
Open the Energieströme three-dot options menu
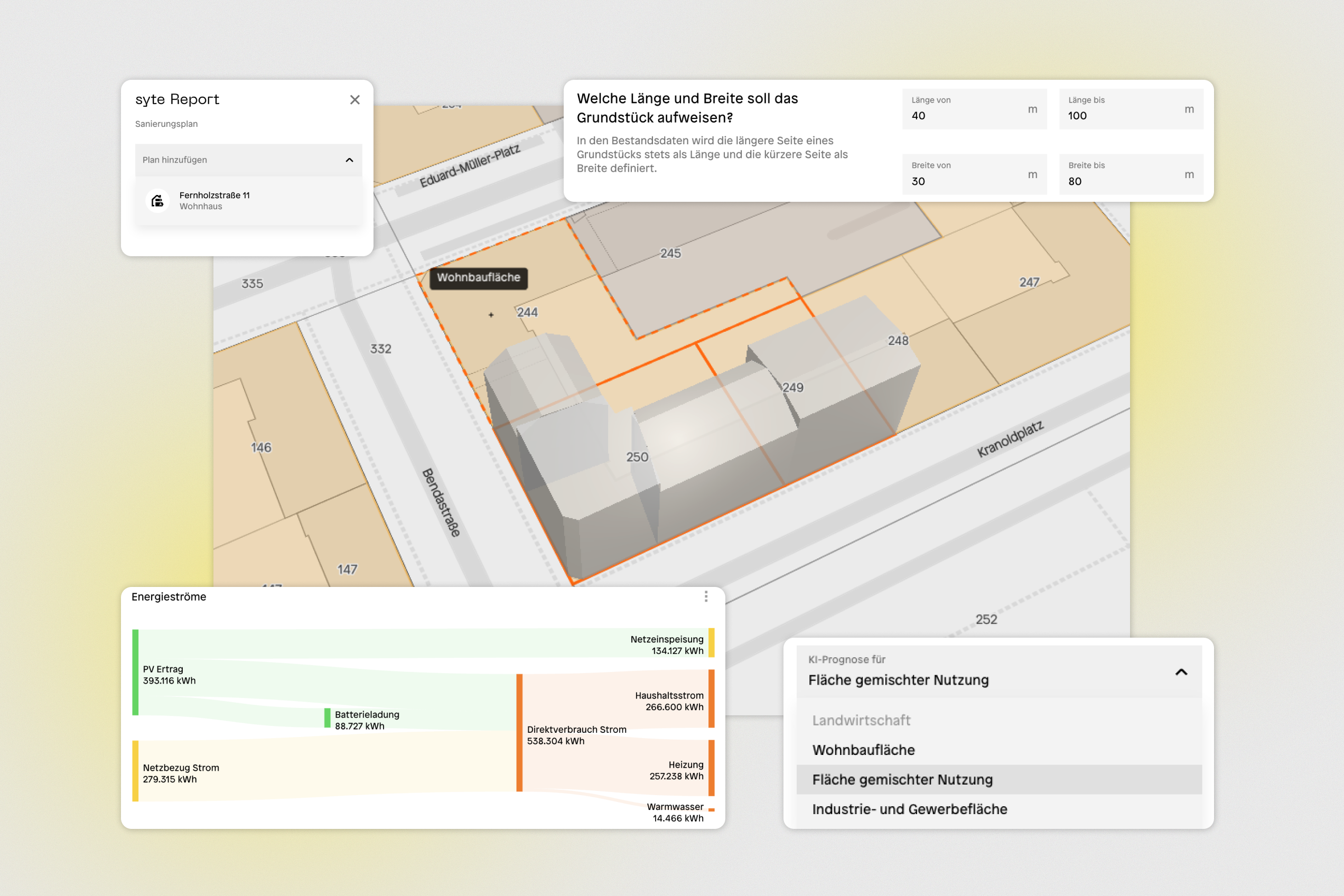(x=706, y=596)
